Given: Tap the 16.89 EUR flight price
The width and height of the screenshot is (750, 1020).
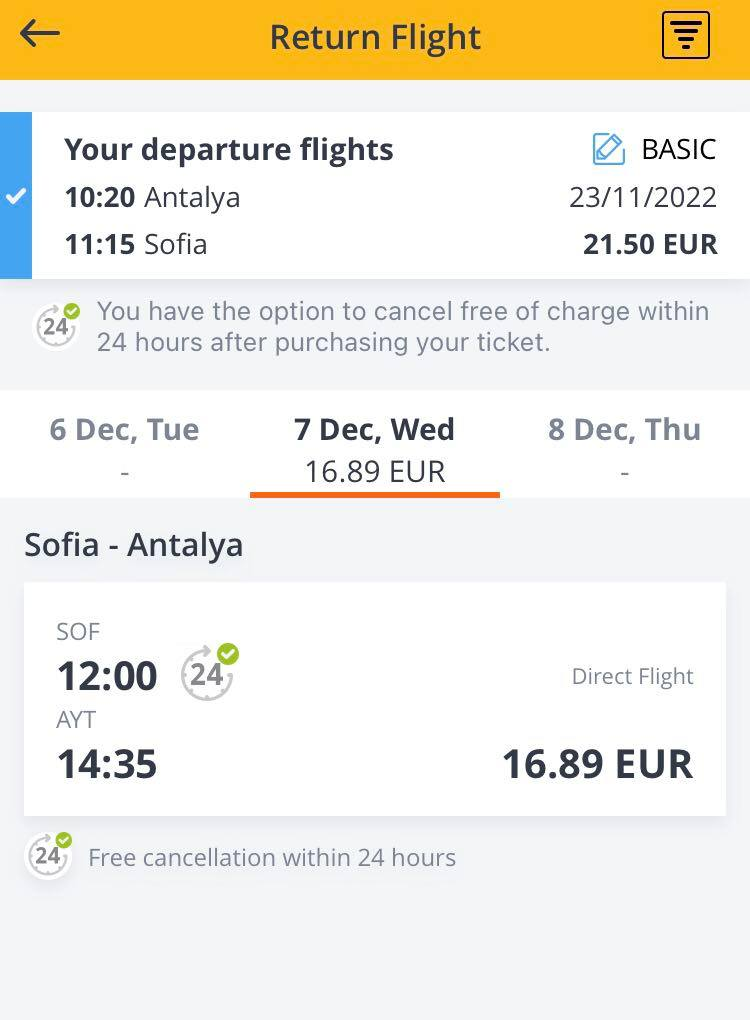Looking at the screenshot, I should click(x=597, y=764).
